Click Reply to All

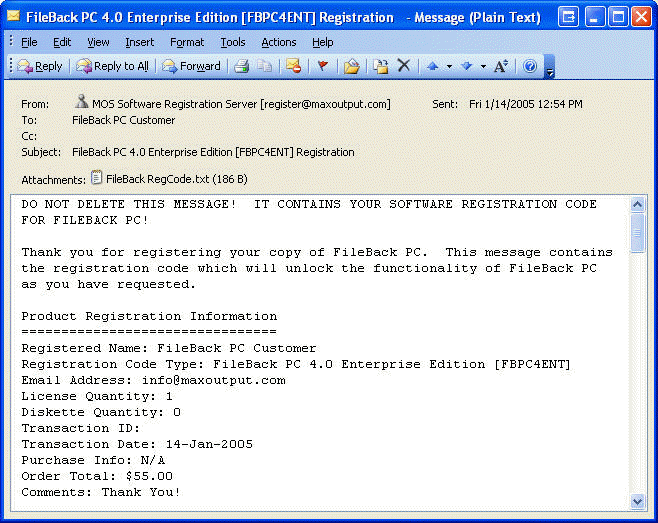112,66
